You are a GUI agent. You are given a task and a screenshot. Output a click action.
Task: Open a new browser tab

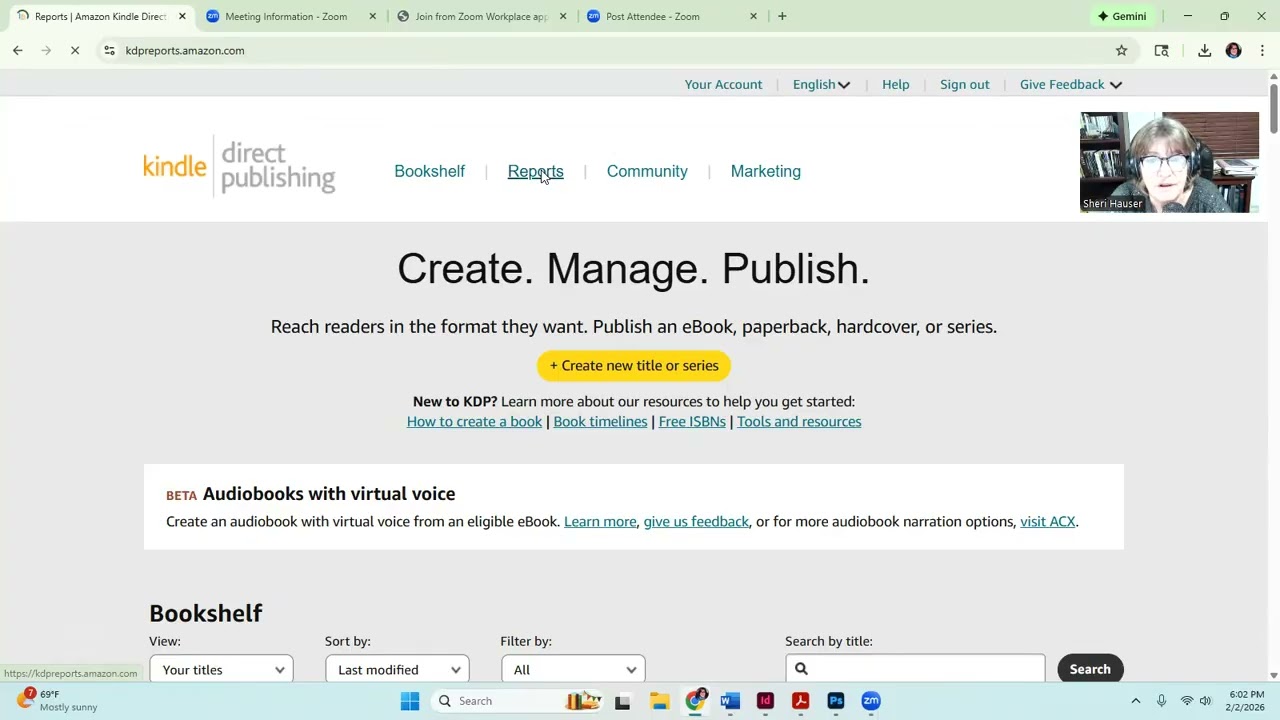pyautogui.click(x=782, y=16)
